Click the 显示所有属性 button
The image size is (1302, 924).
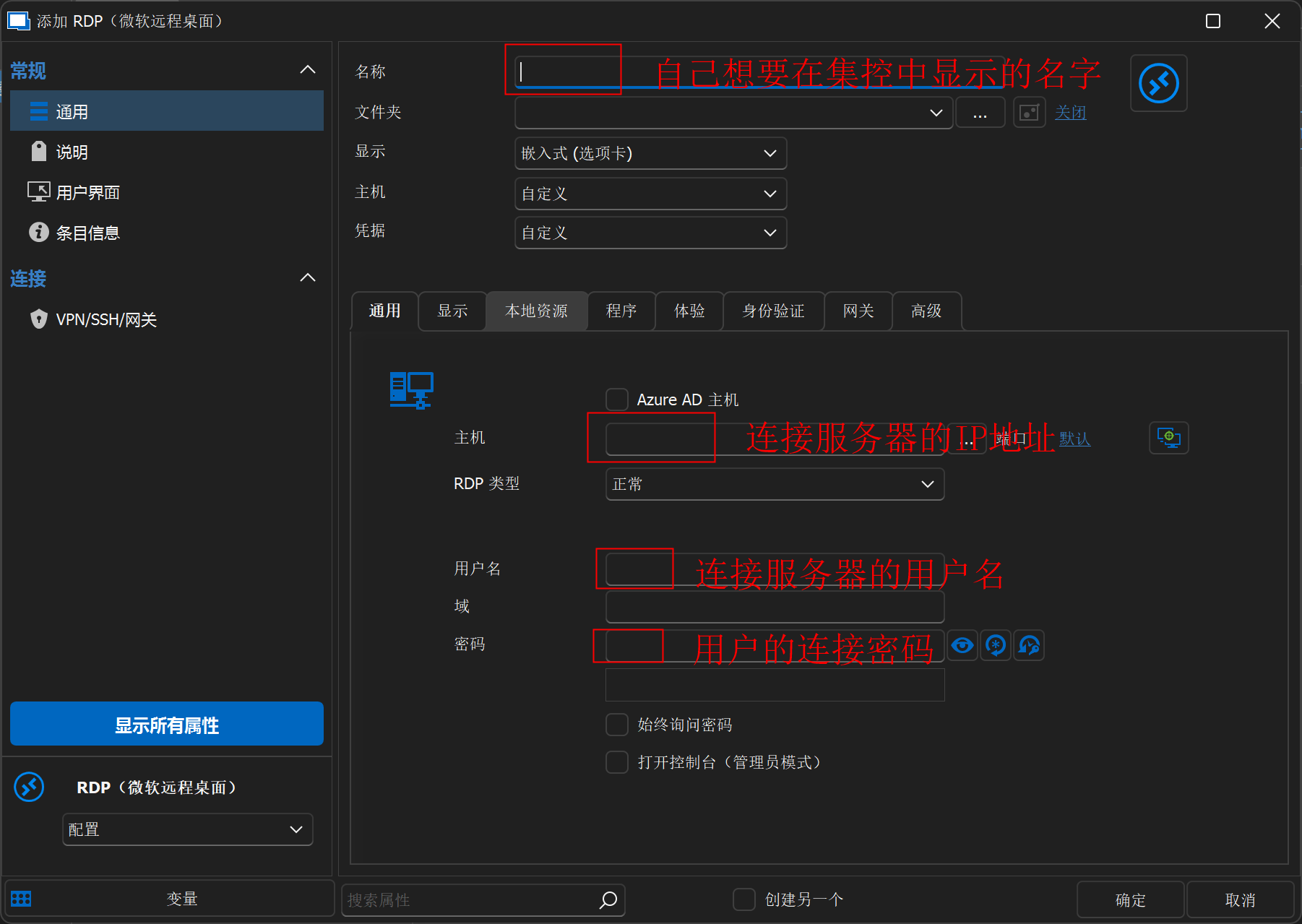pos(167,724)
